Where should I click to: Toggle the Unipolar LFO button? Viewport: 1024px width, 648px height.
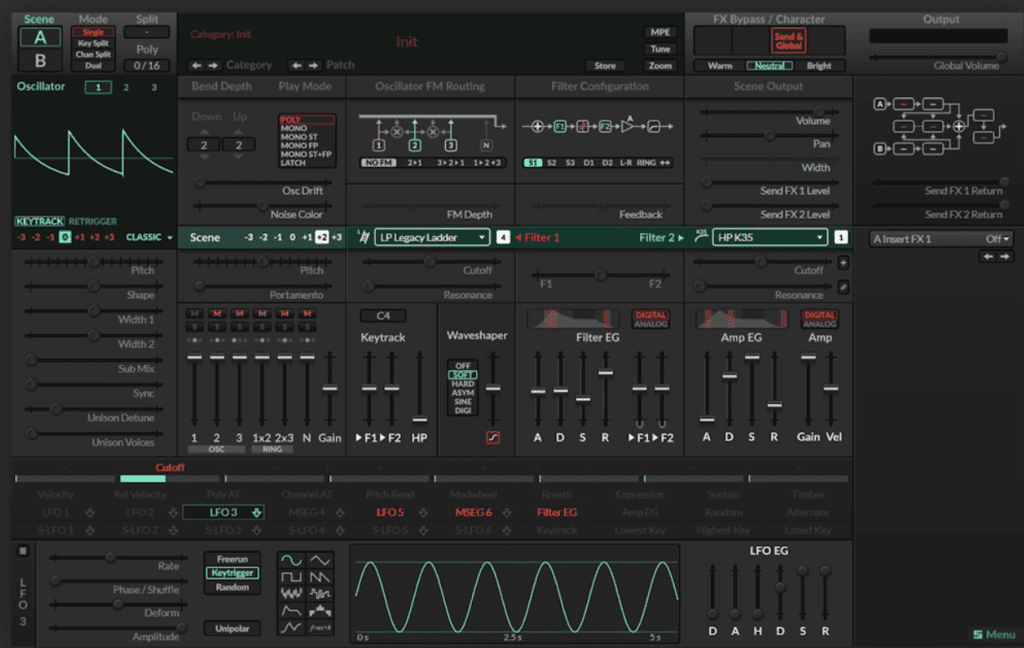(231, 629)
